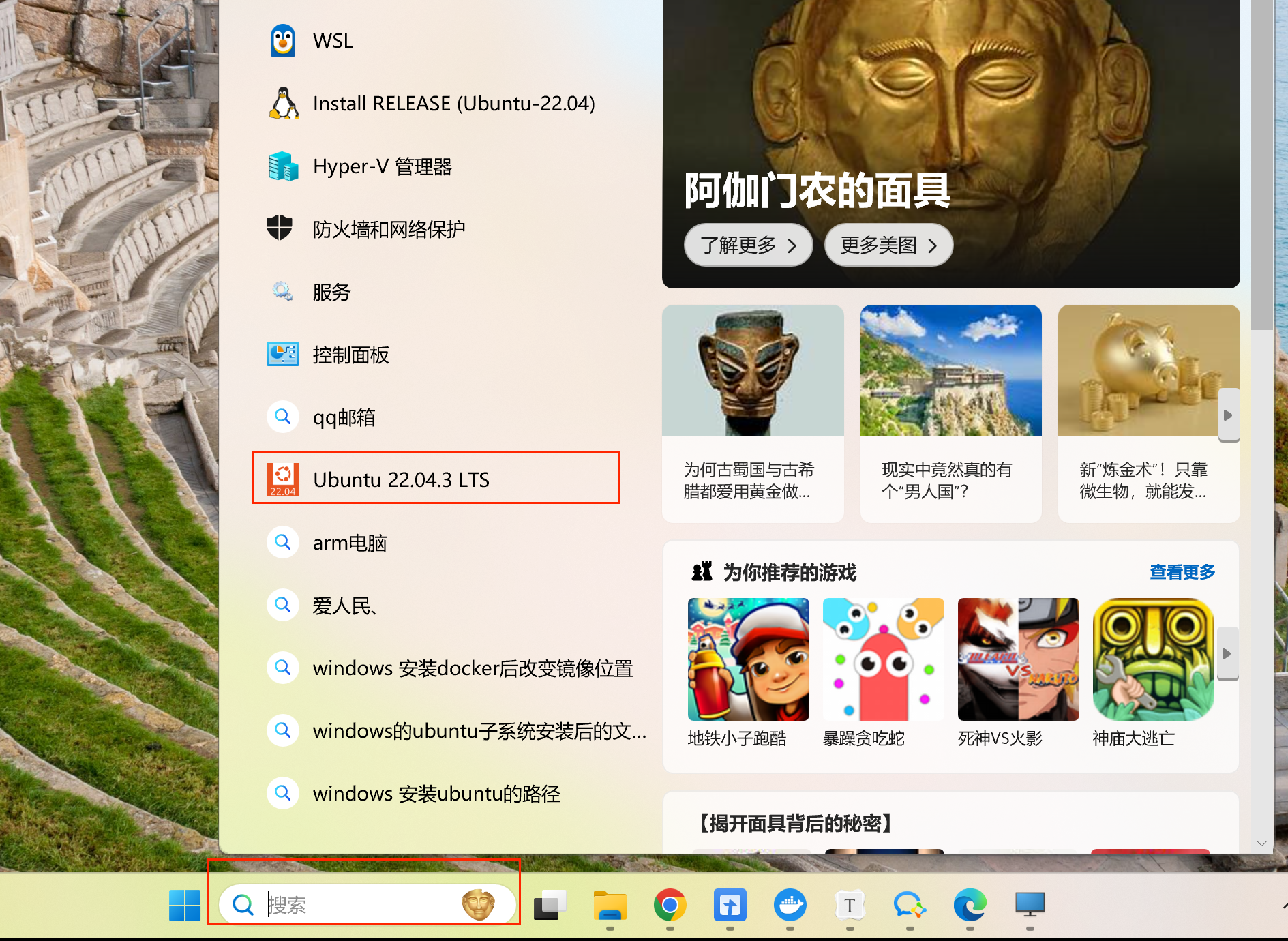
Task: Click the search panel vertical scrollbar
Action: 1262,164
